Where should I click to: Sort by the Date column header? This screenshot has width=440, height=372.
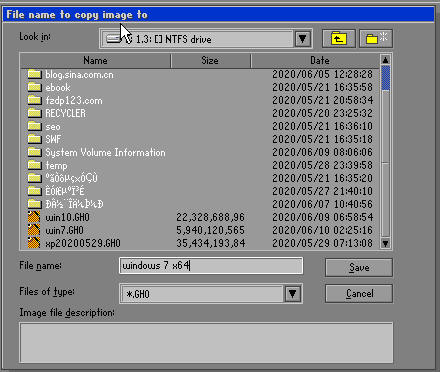point(316,61)
